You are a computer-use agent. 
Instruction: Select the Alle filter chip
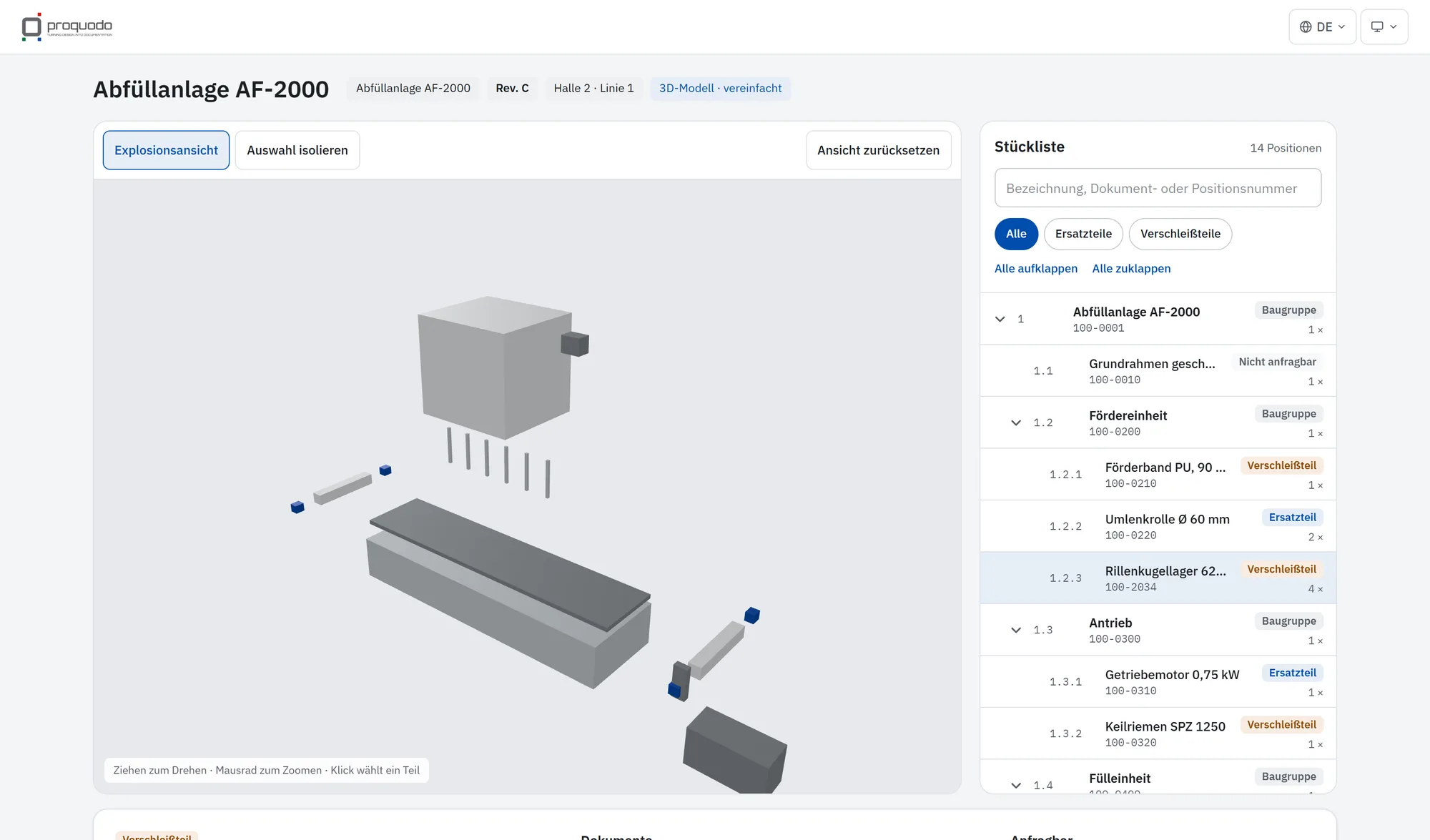(1016, 234)
